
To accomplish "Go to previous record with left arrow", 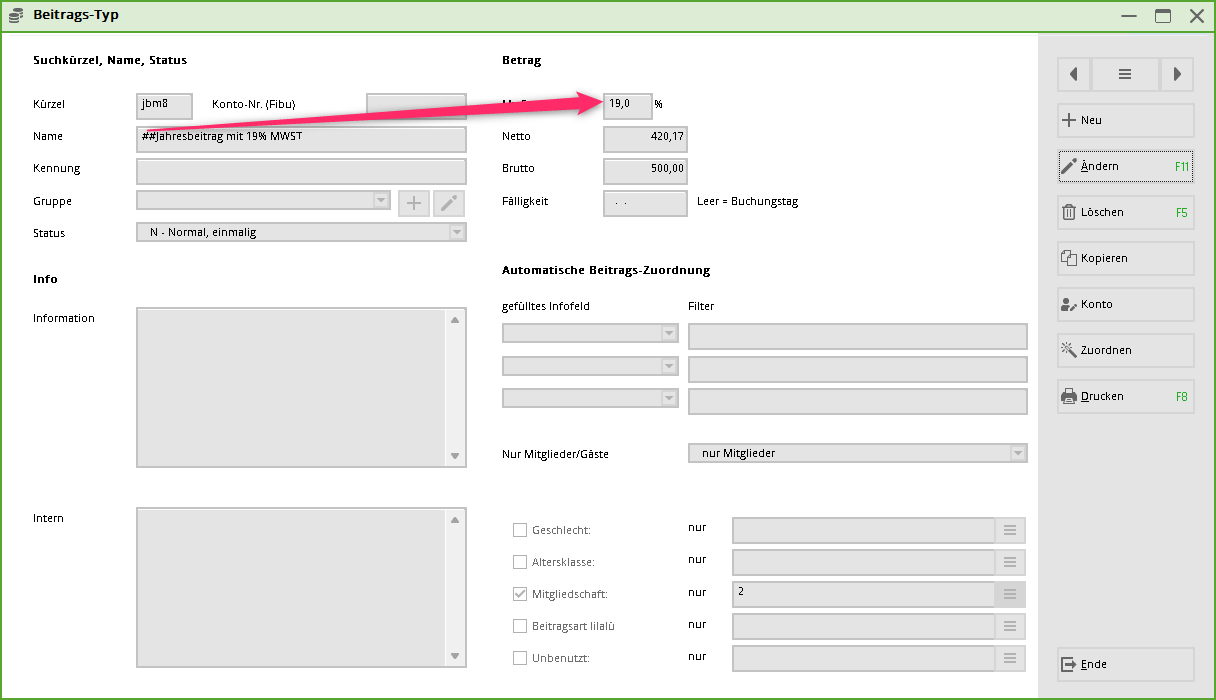I will pos(1074,74).
